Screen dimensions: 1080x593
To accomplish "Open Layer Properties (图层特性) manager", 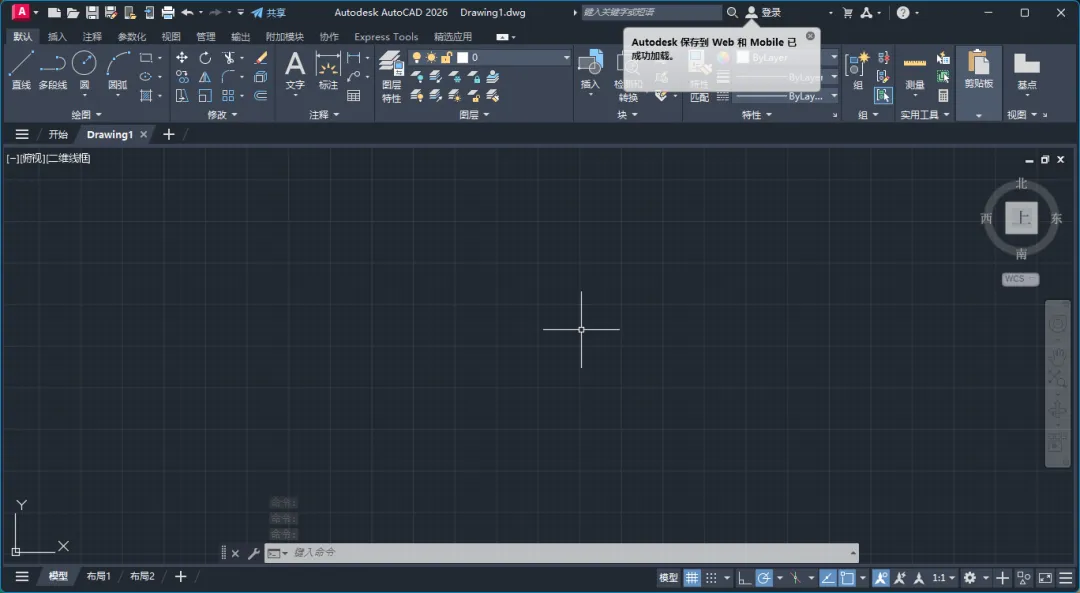I will 391,76.
